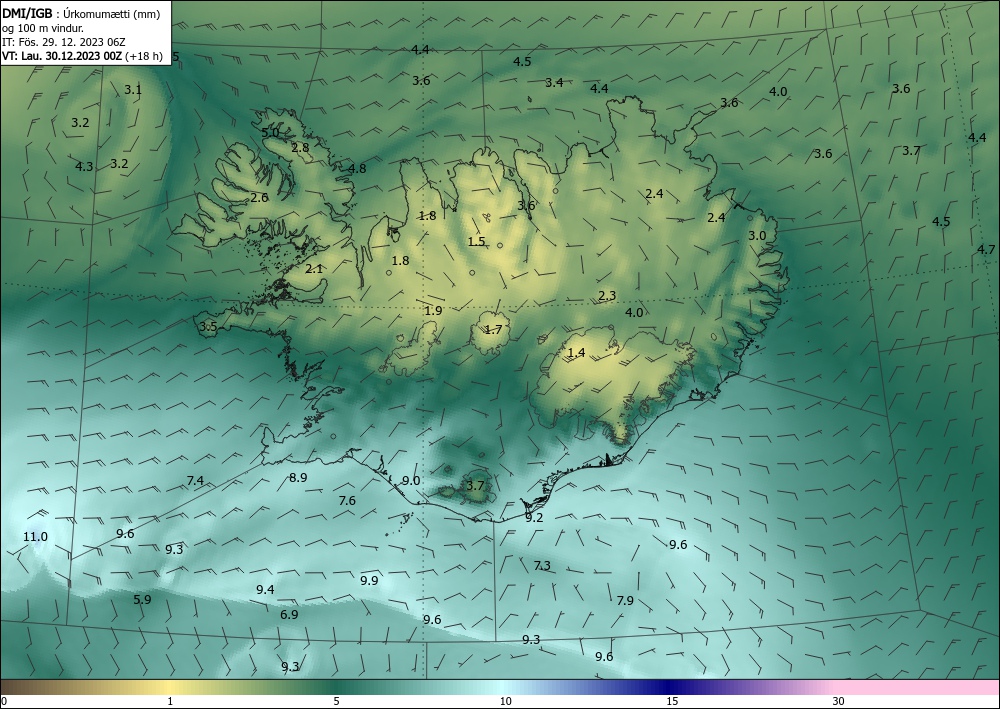Screen dimensions: 1000x709
Task: Click the 1.9 map value
Action: pos(433,311)
